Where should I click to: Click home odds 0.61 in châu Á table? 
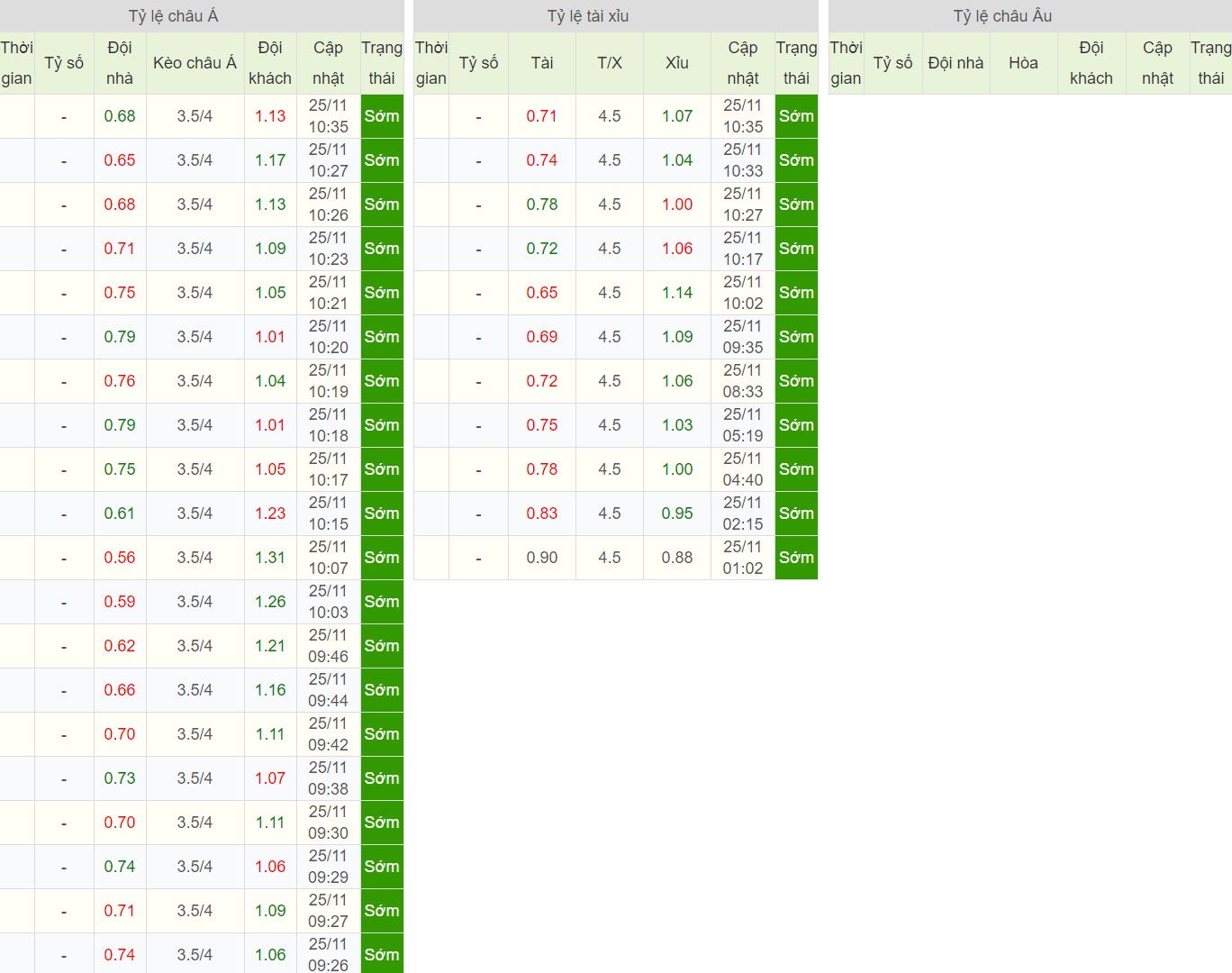coord(120,514)
